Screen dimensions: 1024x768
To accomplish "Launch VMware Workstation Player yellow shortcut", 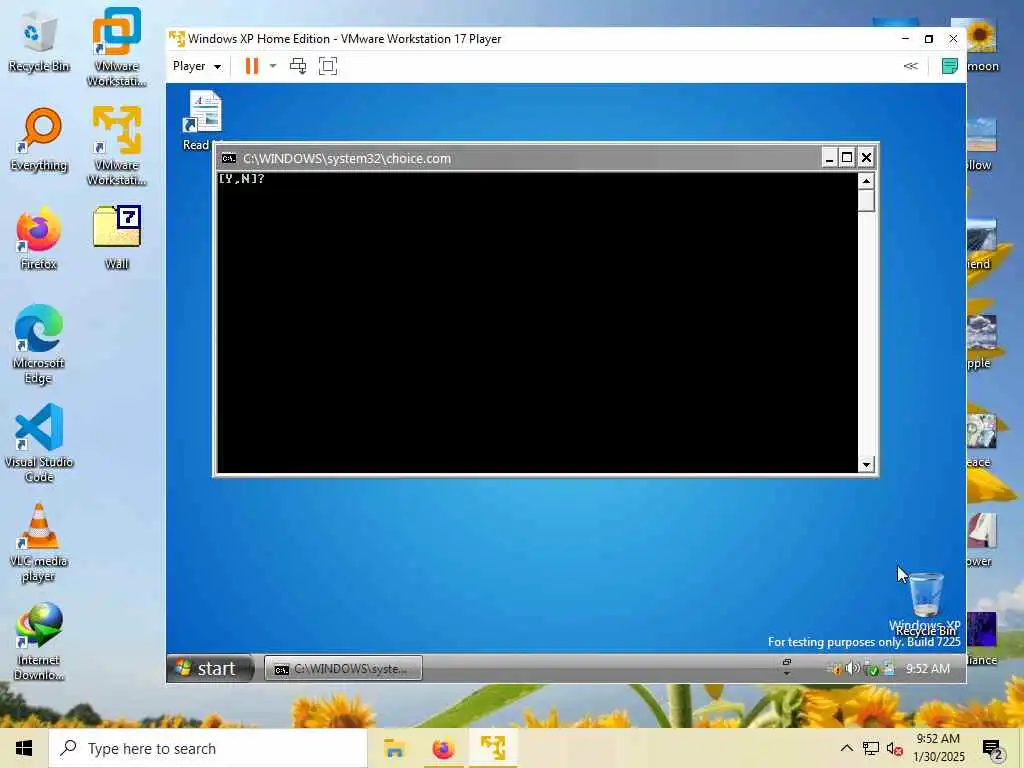I will pos(116,145).
